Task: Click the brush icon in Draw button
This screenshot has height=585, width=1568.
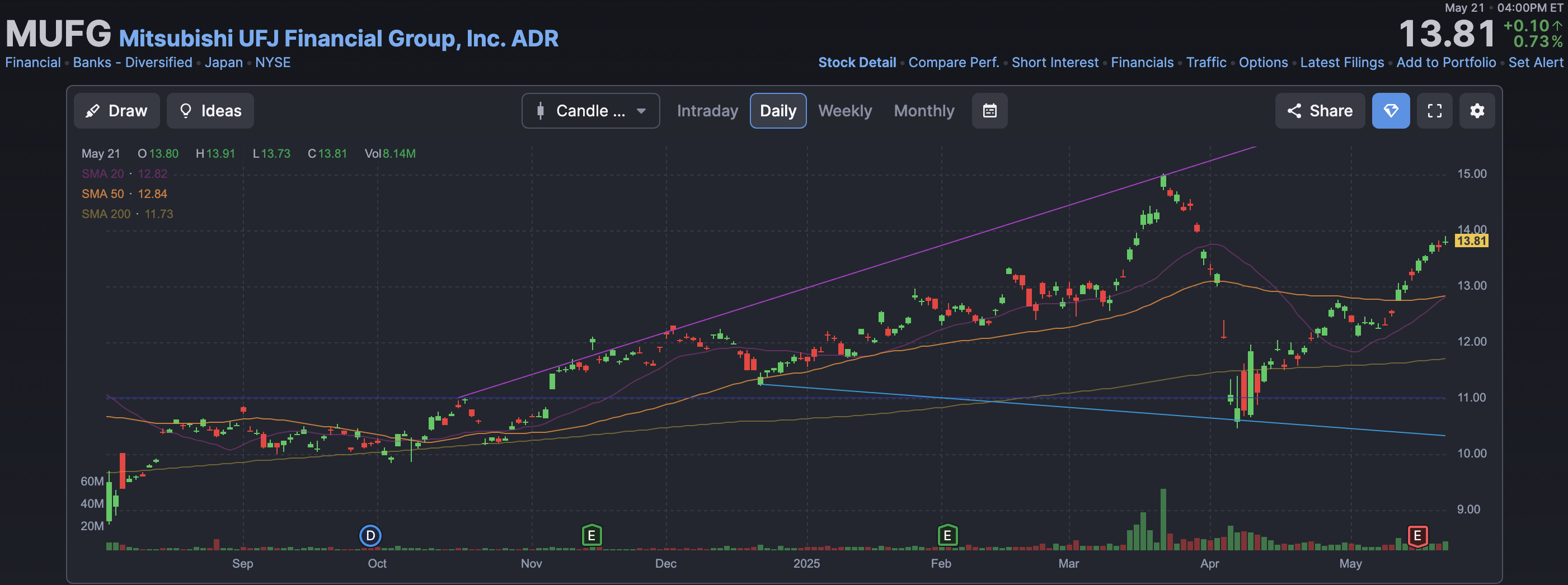Action: pos(92,111)
